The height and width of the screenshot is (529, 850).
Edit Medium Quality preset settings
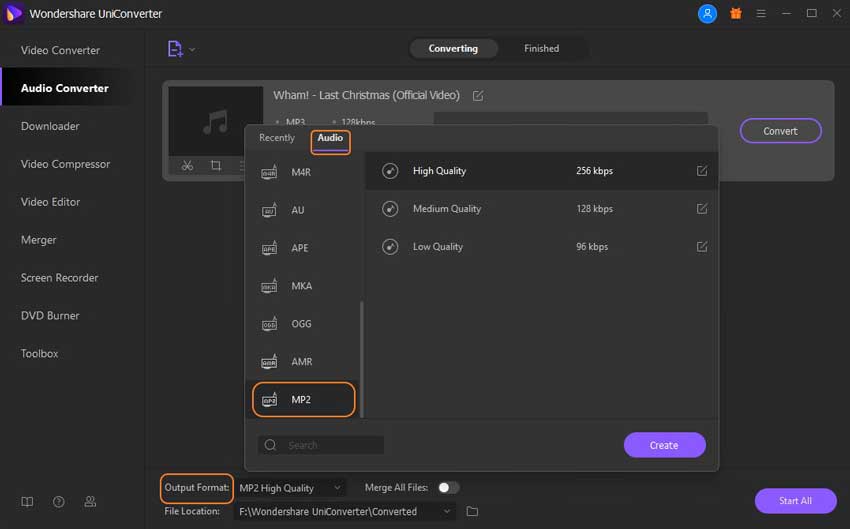pyautogui.click(x=701, y=209)
